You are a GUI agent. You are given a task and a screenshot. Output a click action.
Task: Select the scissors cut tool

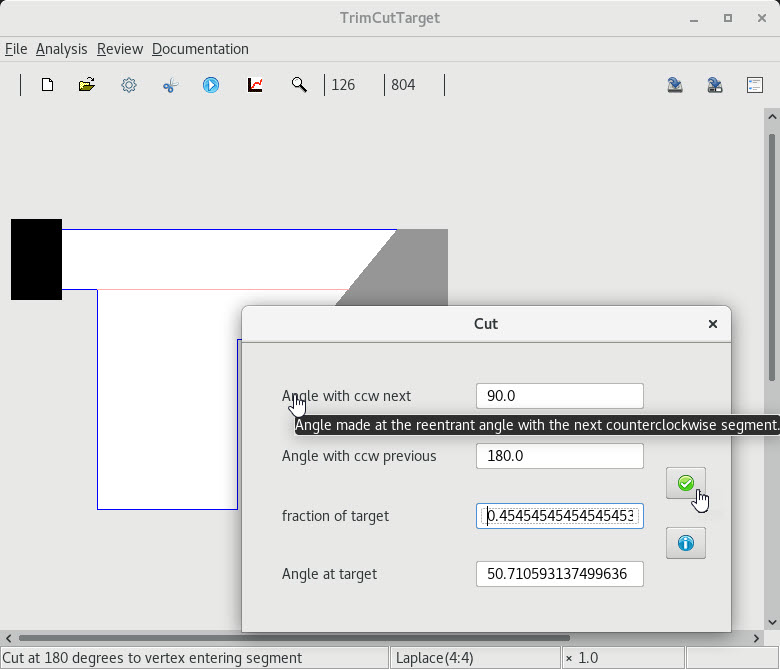click(x=170, y=85)
